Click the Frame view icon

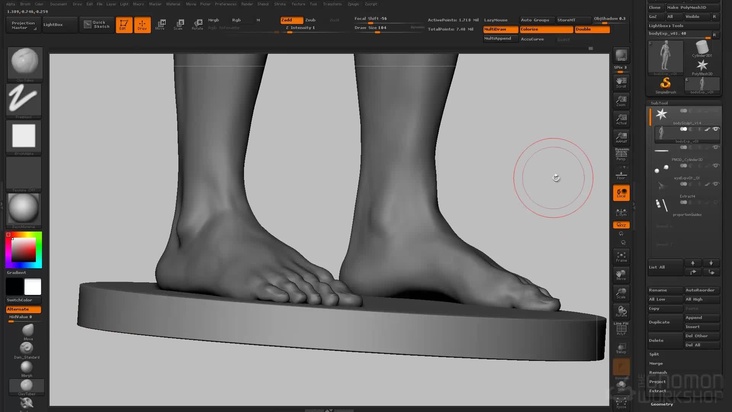coord(621,257)
